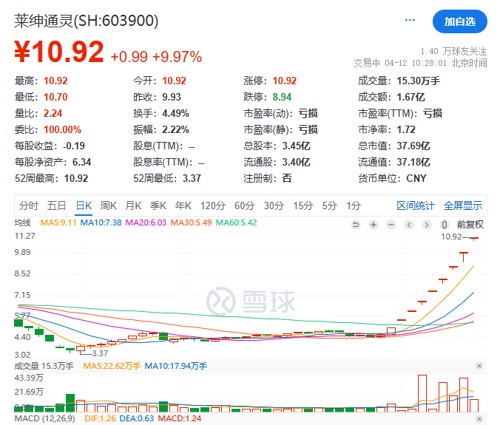Click the tallest red volume bar
Image resolution: width=500 pixels, height=425 pixels.
422,393
